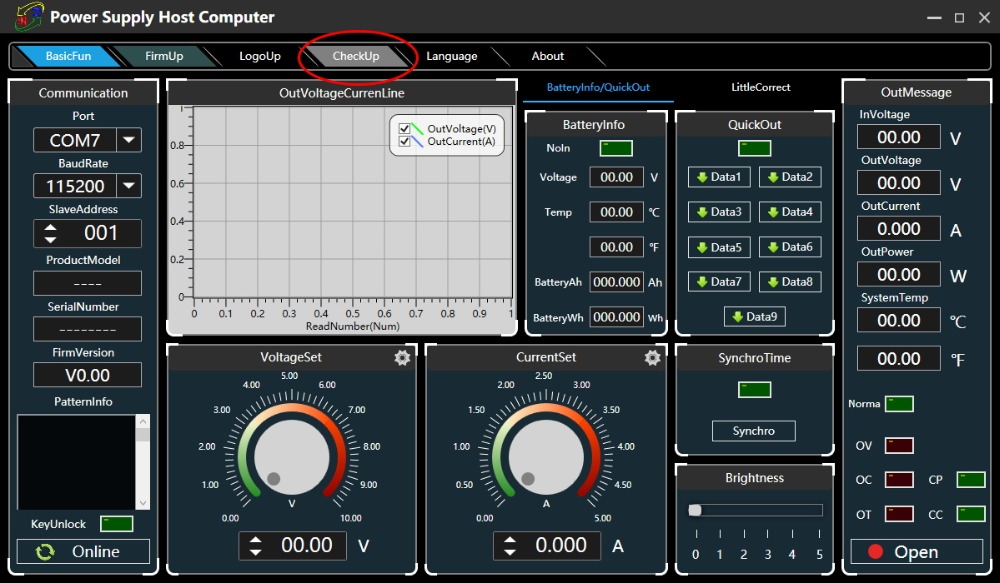Screen dimensions: 1000x583
Task: Load QuickOut preset Data9
Action: [754, 316]
